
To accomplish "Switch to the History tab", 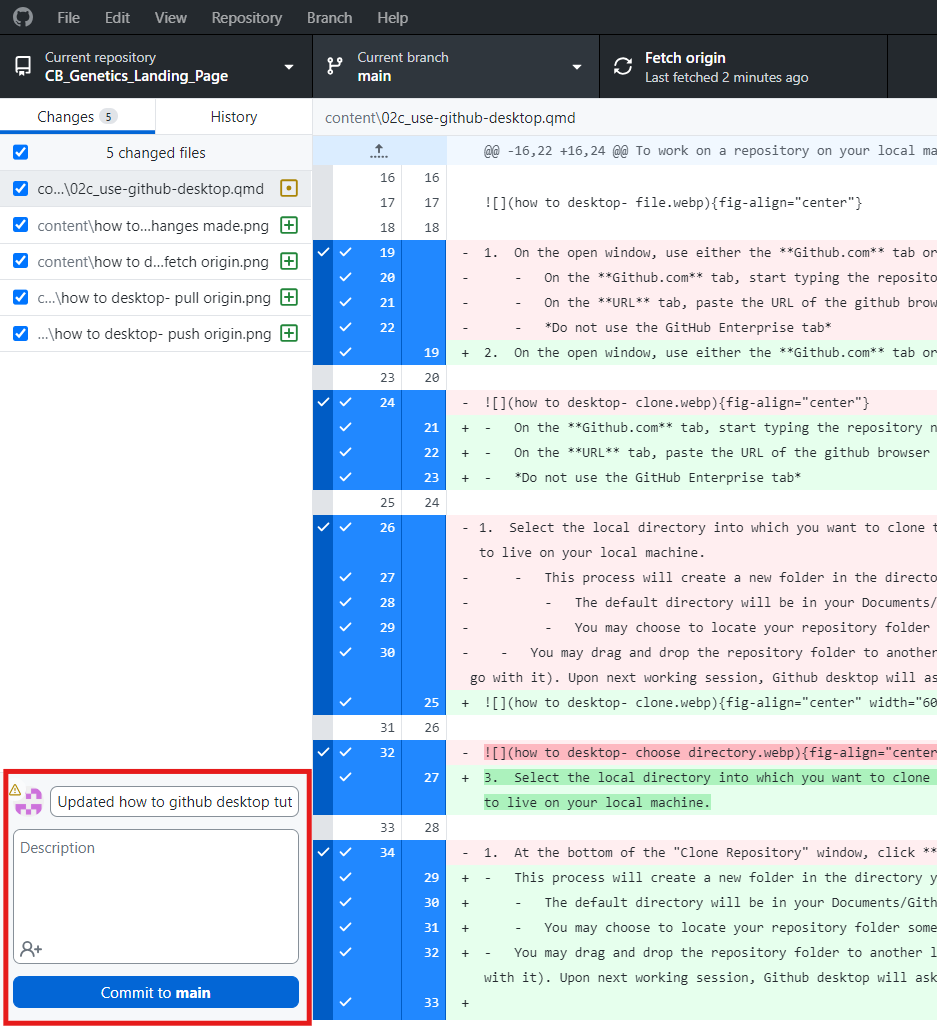I will point(234,116).
